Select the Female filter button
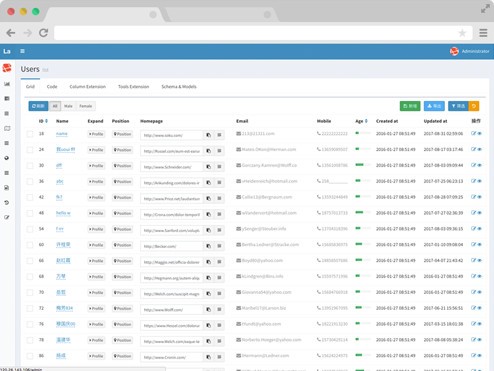 [86, 106]
